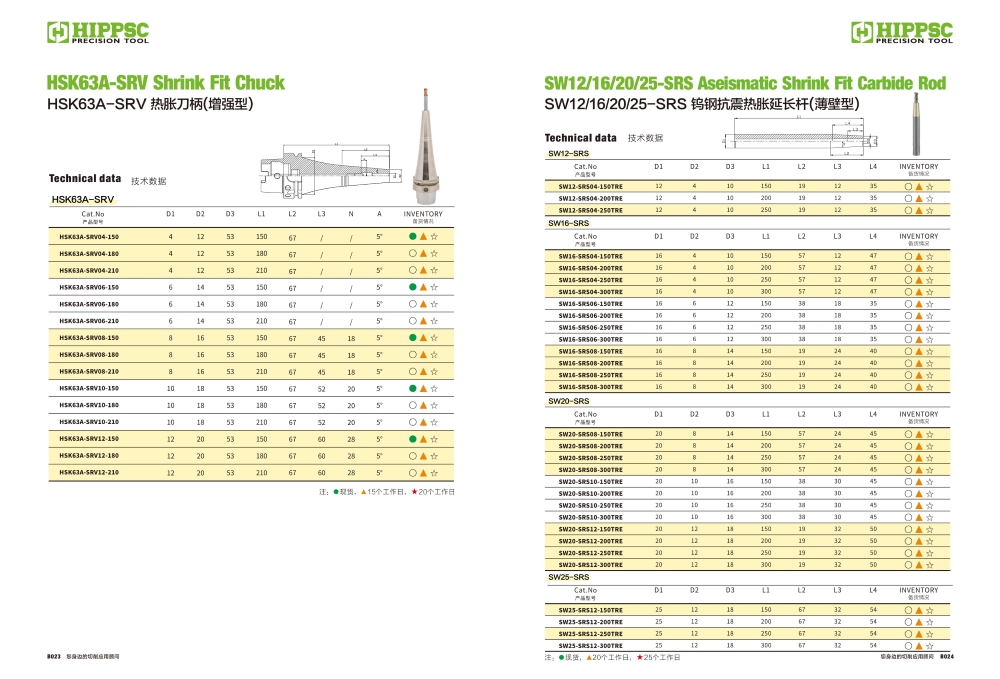Click the carbide rod product photo
The height and width of the screenshot is (679, 1000).
click(916, 124)
